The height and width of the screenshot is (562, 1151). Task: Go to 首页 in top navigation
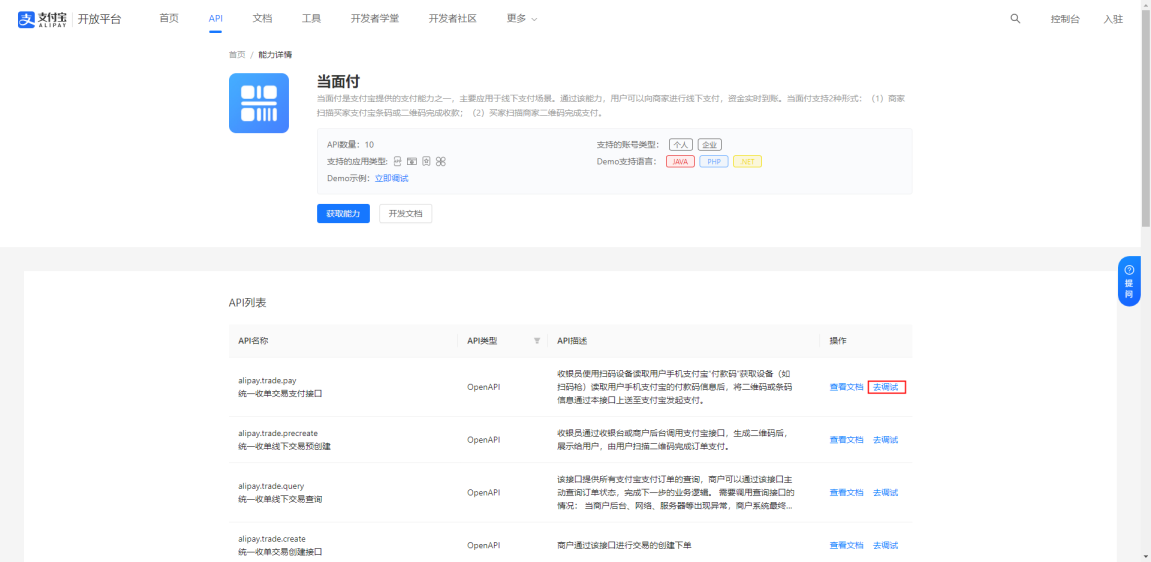pos(169,19)
